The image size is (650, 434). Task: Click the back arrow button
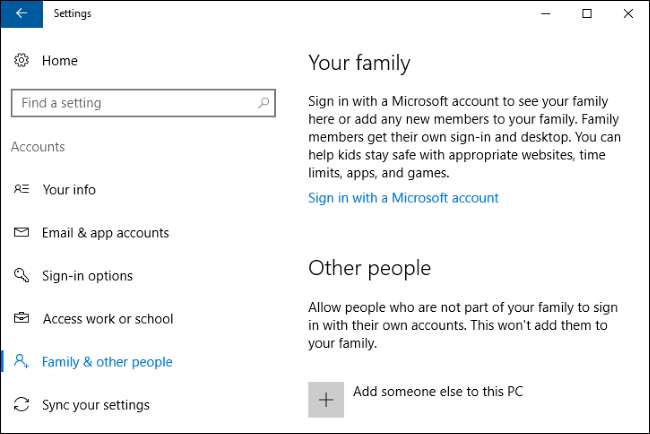pos(21,14)
